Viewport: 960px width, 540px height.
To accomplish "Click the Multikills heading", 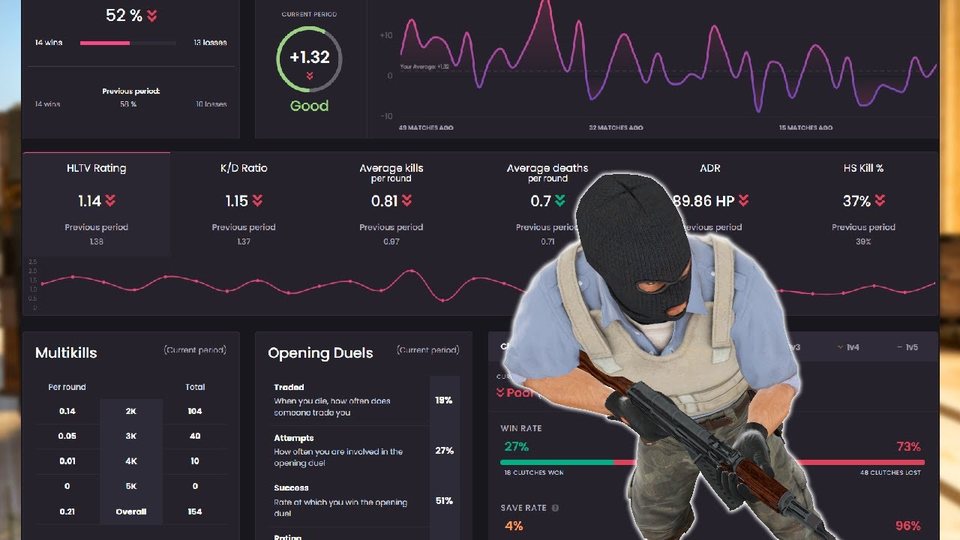I will (x=66, y=353).
